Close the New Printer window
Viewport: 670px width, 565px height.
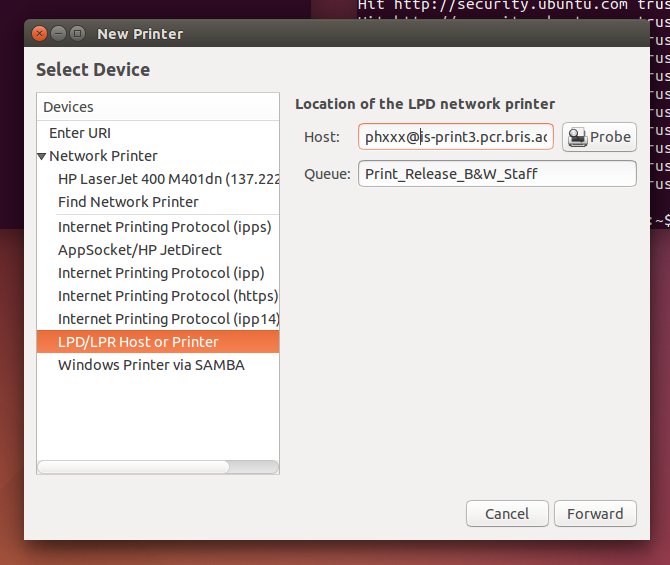pyautogui.click(x=39, y=34)
